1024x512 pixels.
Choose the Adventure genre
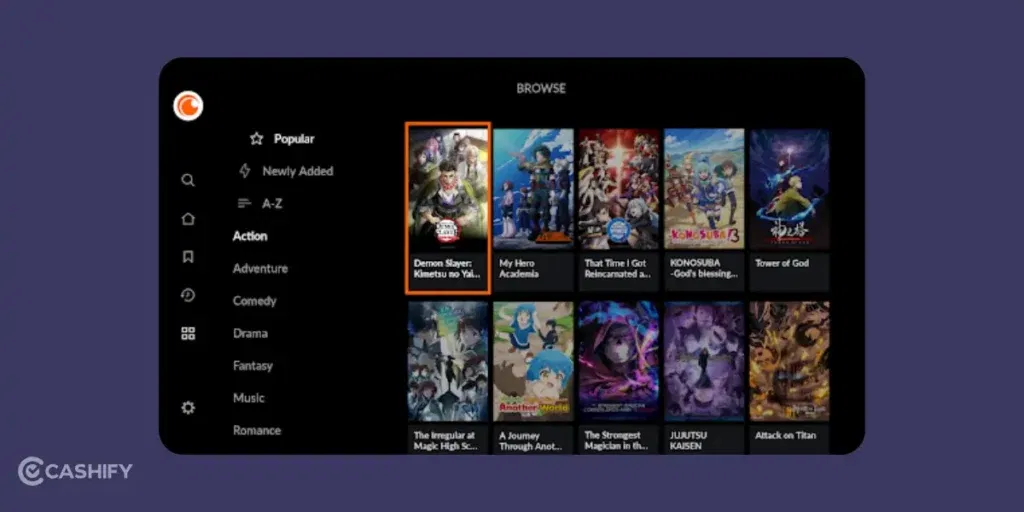260,268
